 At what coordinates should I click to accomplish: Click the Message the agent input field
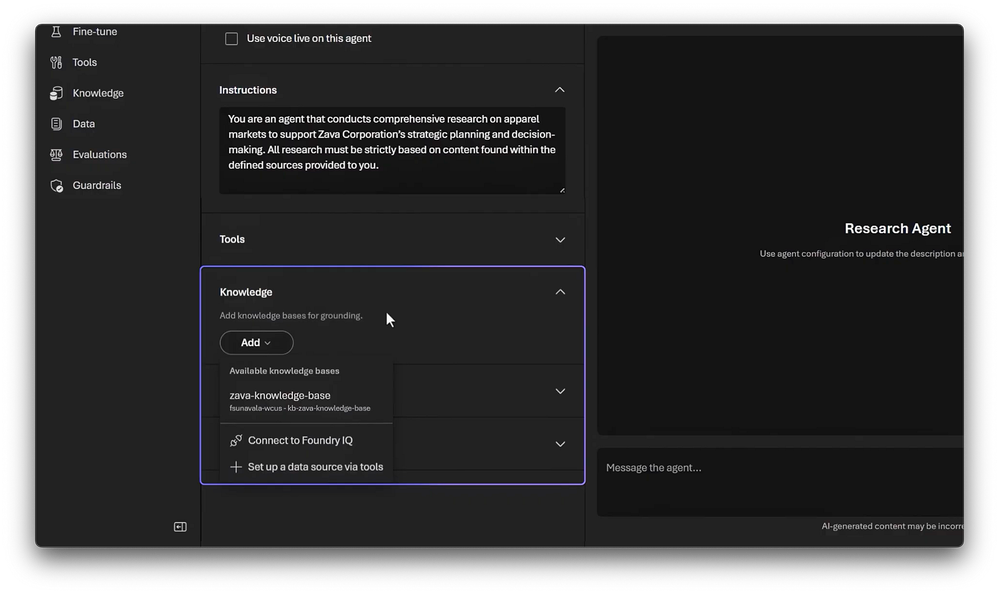pyautogui.click(x=780, y=468)
